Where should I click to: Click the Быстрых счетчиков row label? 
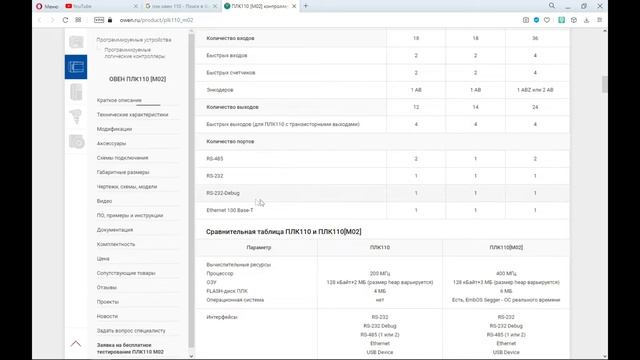click(x=231, y=73)
